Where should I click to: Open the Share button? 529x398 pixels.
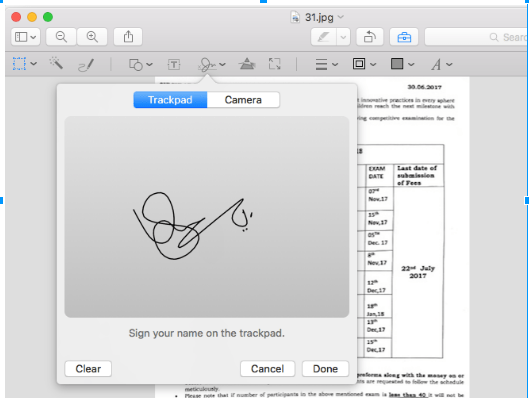(128, 36)
